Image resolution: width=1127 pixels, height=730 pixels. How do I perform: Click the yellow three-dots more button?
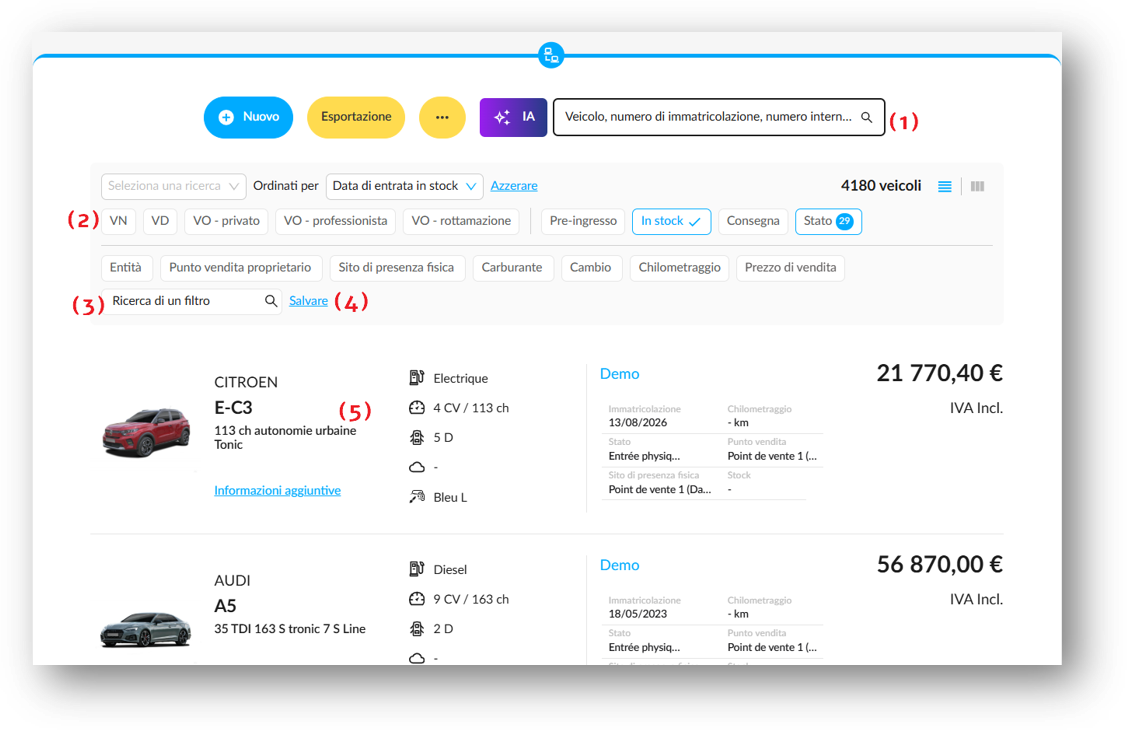point(442,117)
